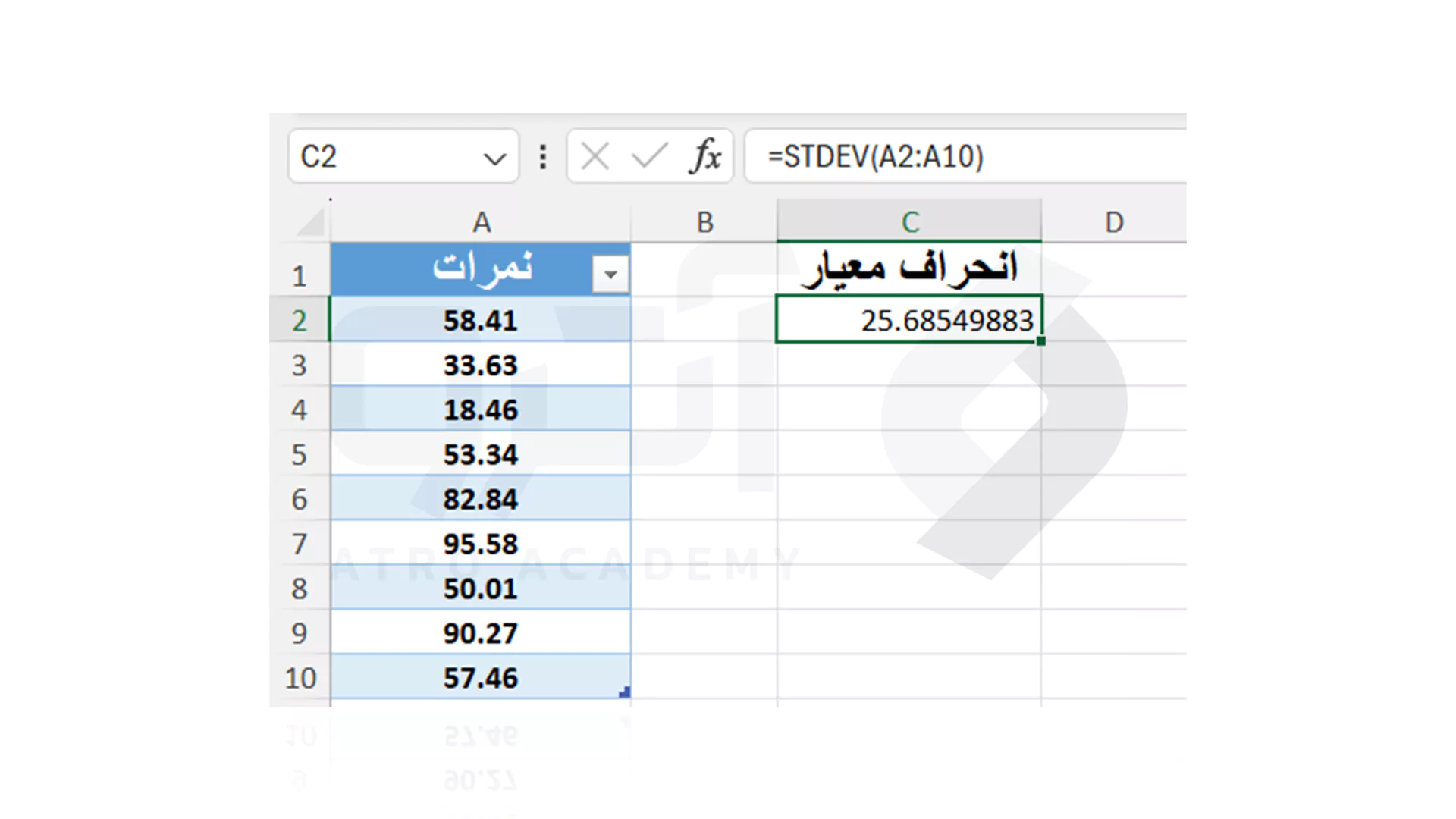Select row 9 header

[x=300, y=633]
